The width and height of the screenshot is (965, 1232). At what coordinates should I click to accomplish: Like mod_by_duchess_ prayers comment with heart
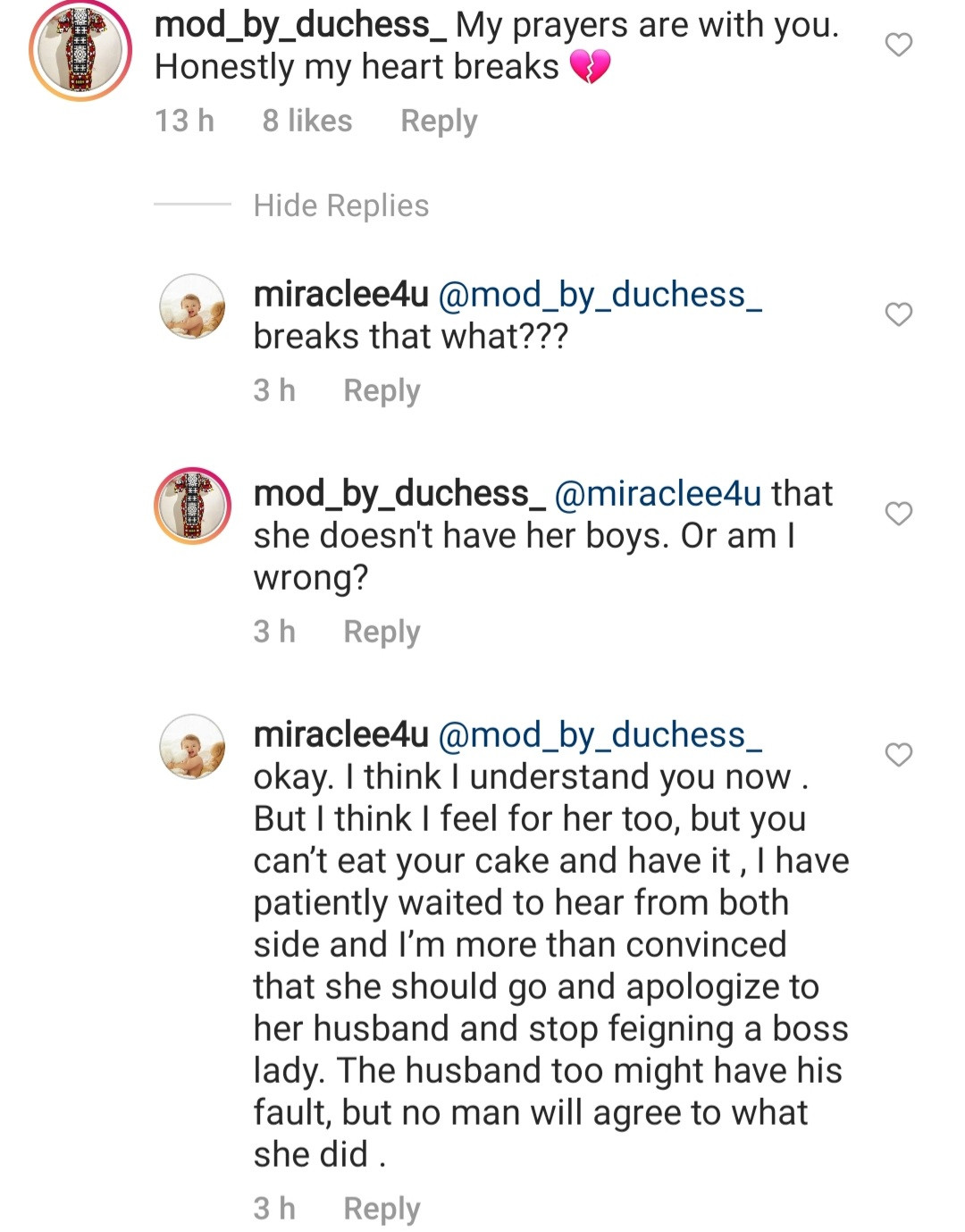(x=898, y=45)
